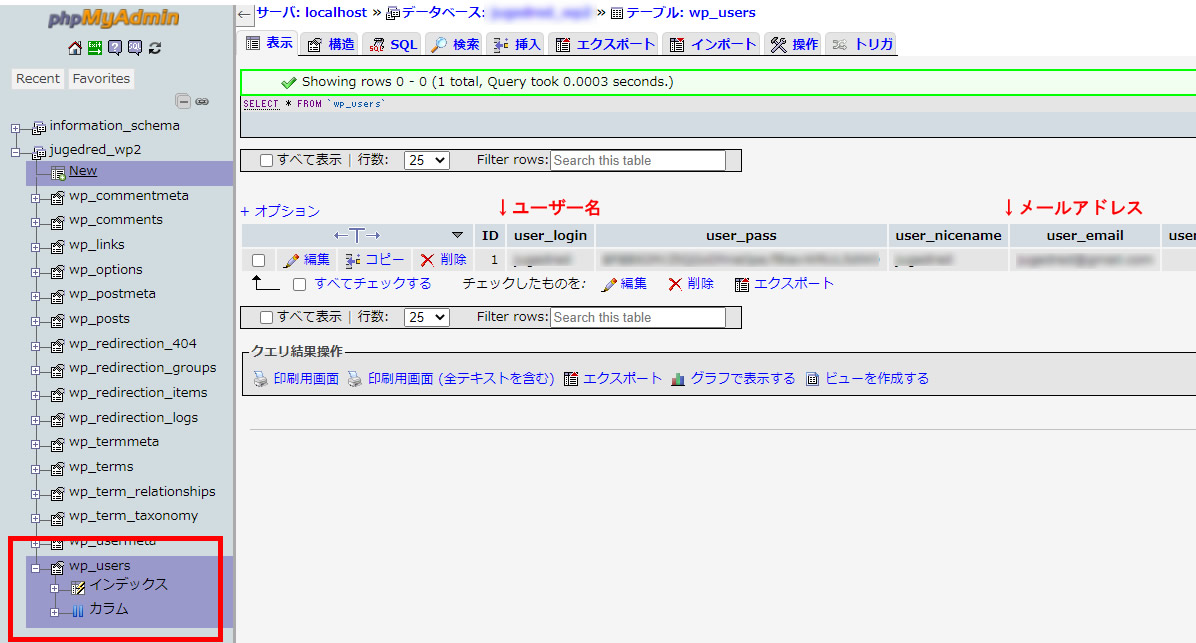Delete the user row using the red X icon
The height and width of the screenshot is (643, 1196).
pyautogui.click(x=430, y=259)
